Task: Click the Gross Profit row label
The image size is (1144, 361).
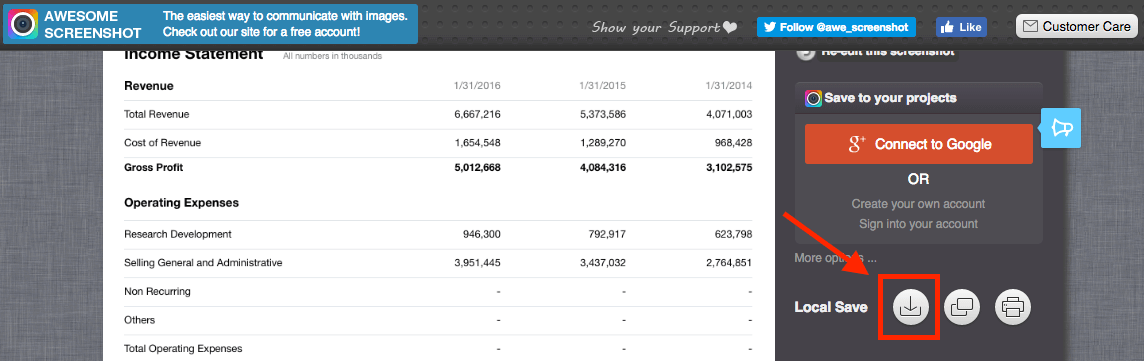Action: (x=153, y=167)
